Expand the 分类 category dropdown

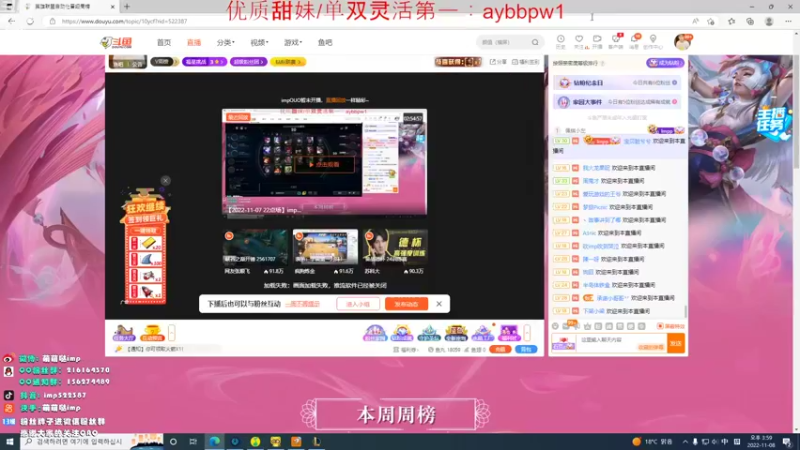[226, 42]
